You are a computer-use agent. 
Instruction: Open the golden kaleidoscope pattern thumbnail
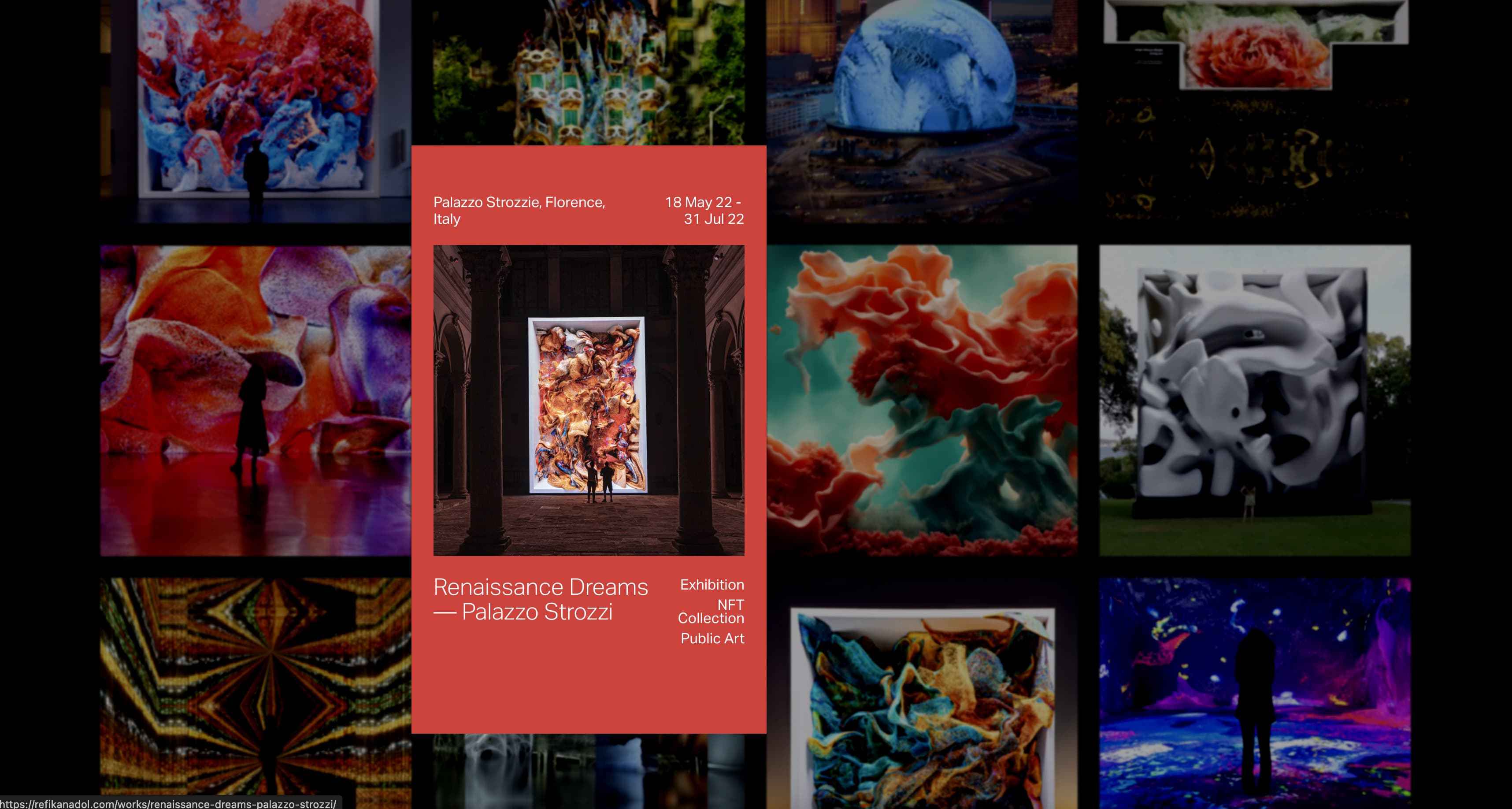256,694
